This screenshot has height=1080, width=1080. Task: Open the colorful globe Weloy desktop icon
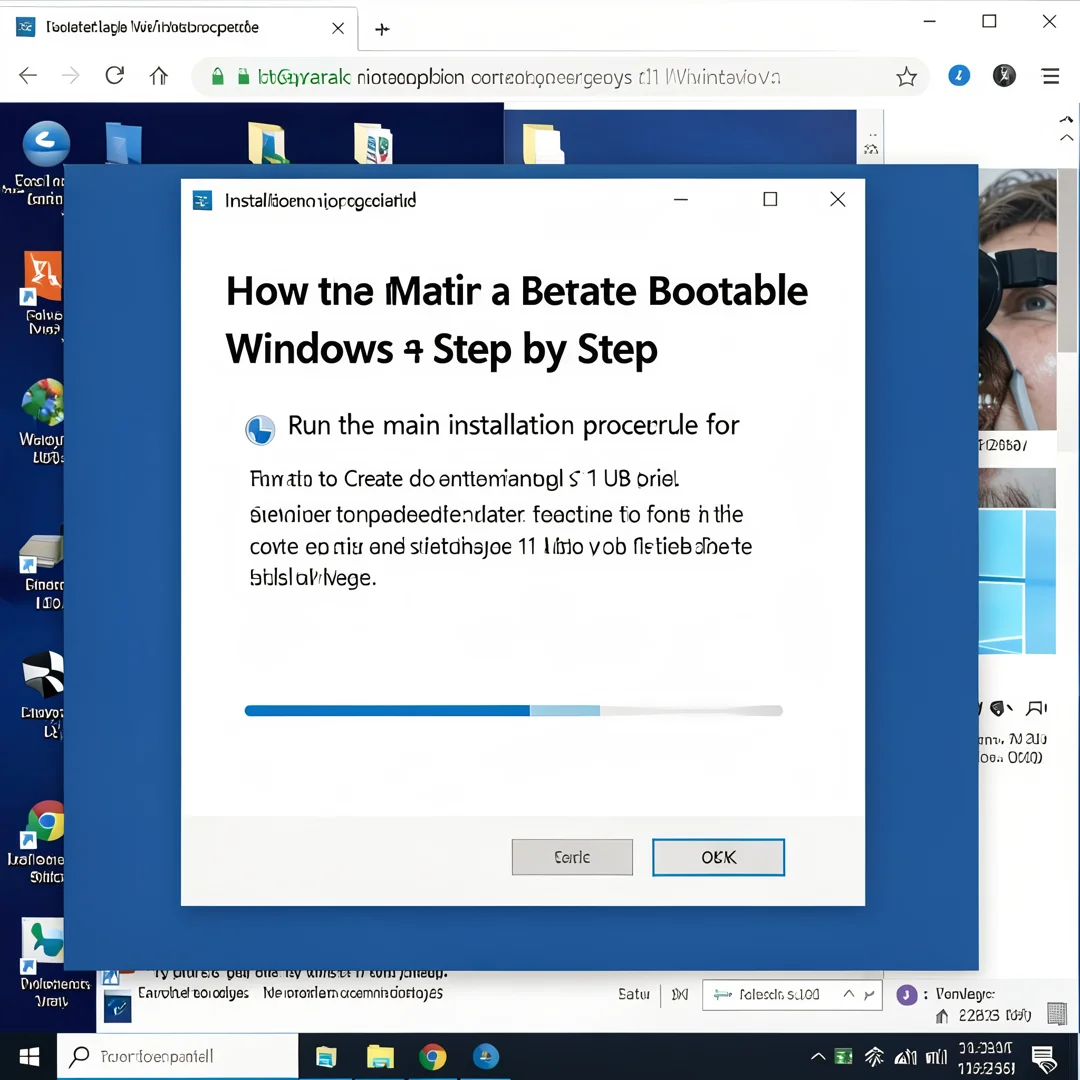click(x=43, y=402)
